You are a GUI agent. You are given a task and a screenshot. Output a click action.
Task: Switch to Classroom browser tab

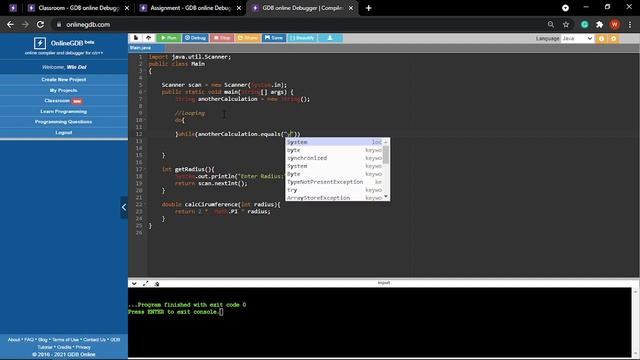pyautogui.click(x=78, y=8)
